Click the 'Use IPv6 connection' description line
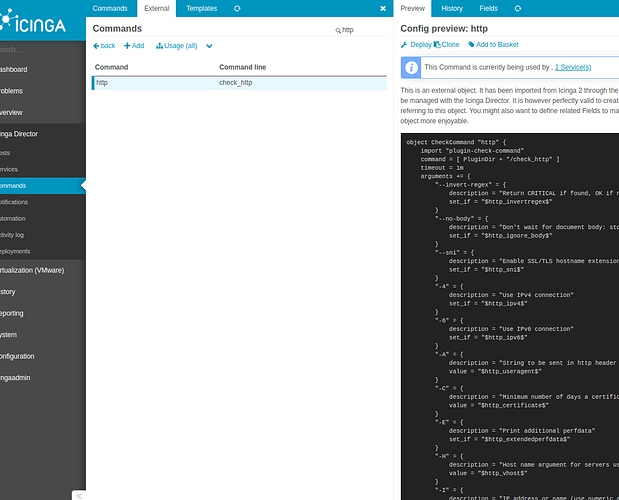This screenshot has height=500, width=619. 511,329
